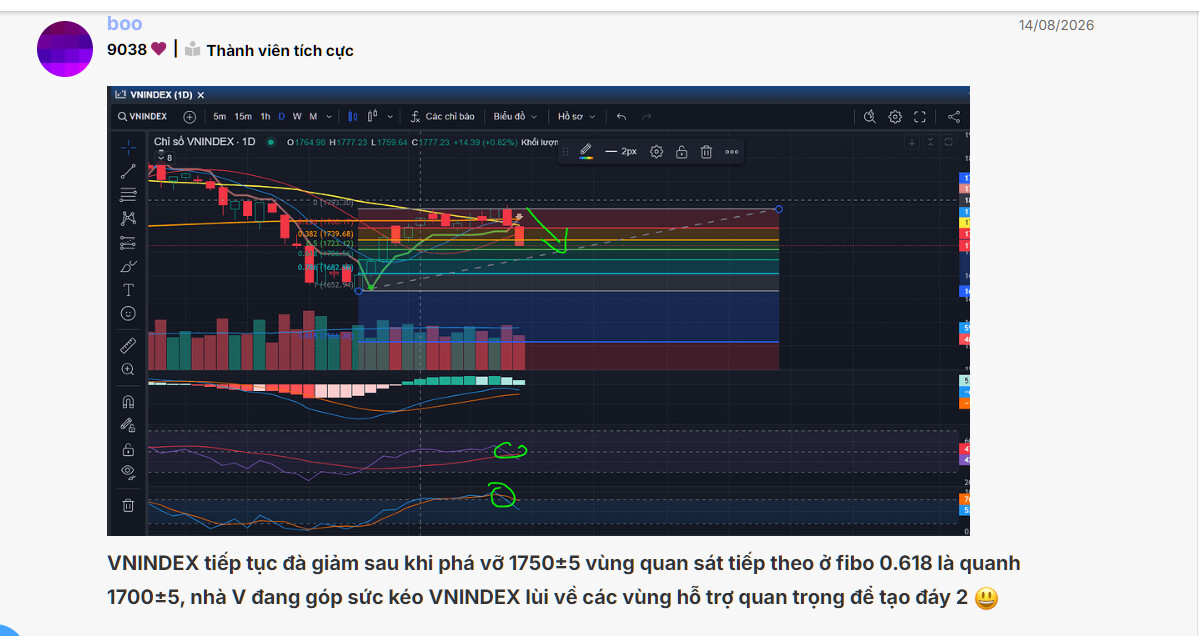Select the M monthly timeframe
1199x636 pixels.
click(x=313, y=116)
